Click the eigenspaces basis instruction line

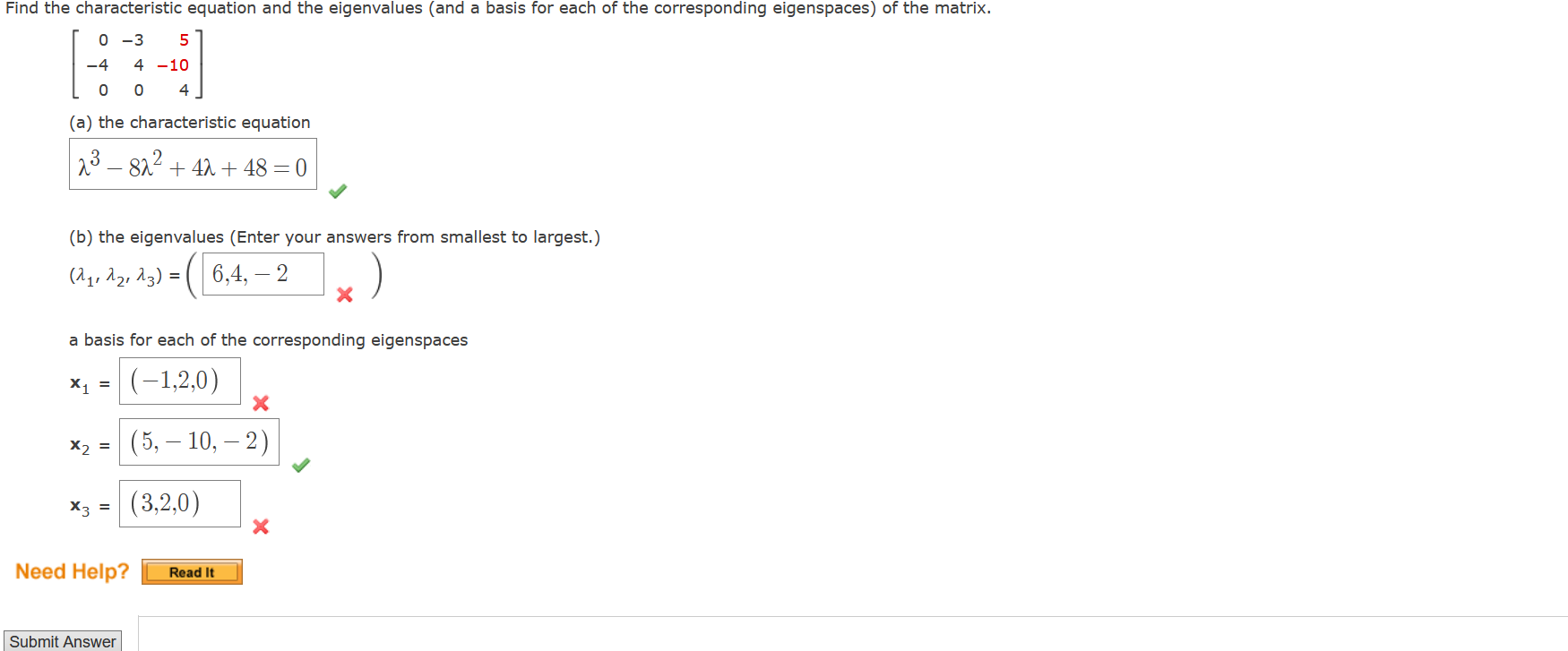coord(268,339)
